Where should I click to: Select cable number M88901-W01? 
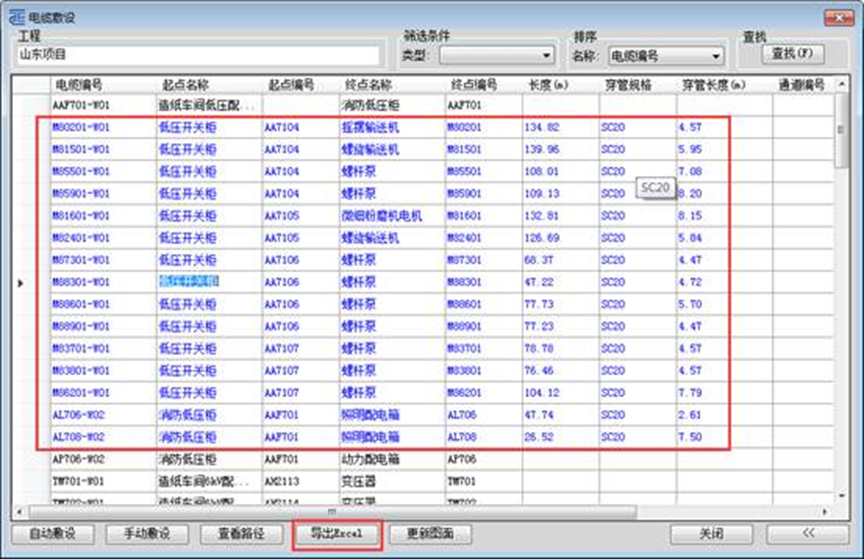pyautogui.click(x=81, y=326)
